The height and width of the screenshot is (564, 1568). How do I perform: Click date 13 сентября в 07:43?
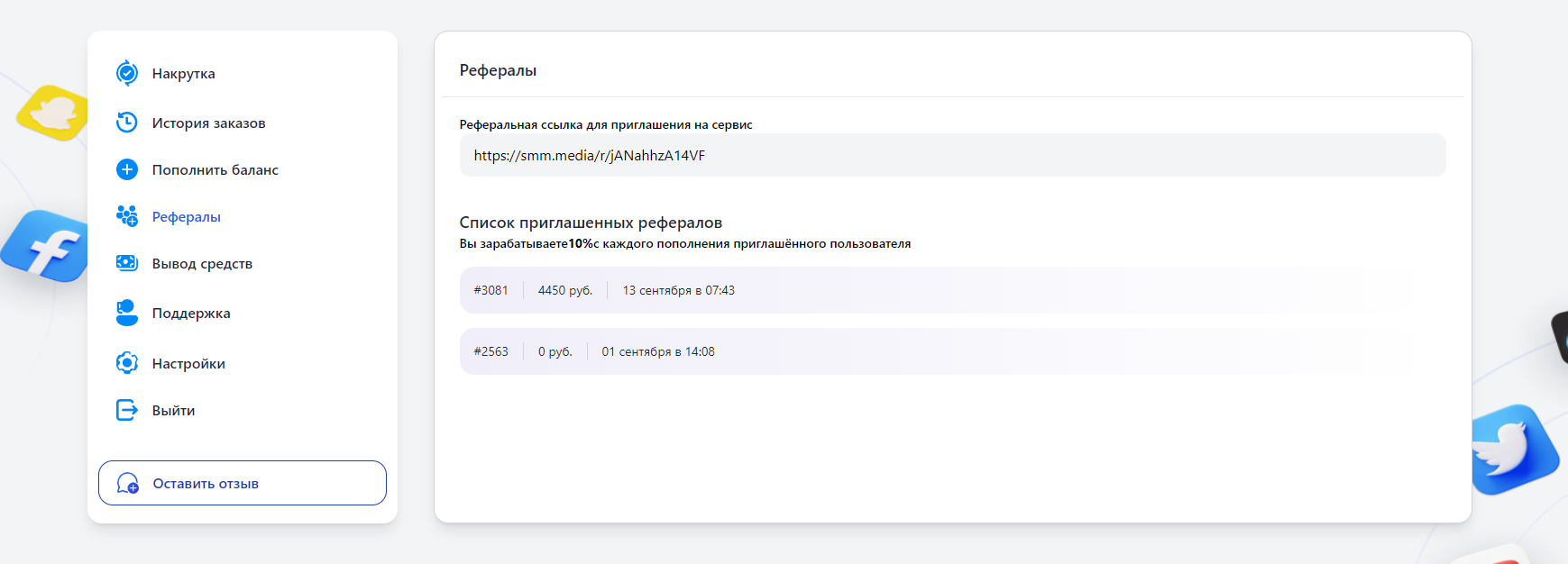click(x=679, y=290)
